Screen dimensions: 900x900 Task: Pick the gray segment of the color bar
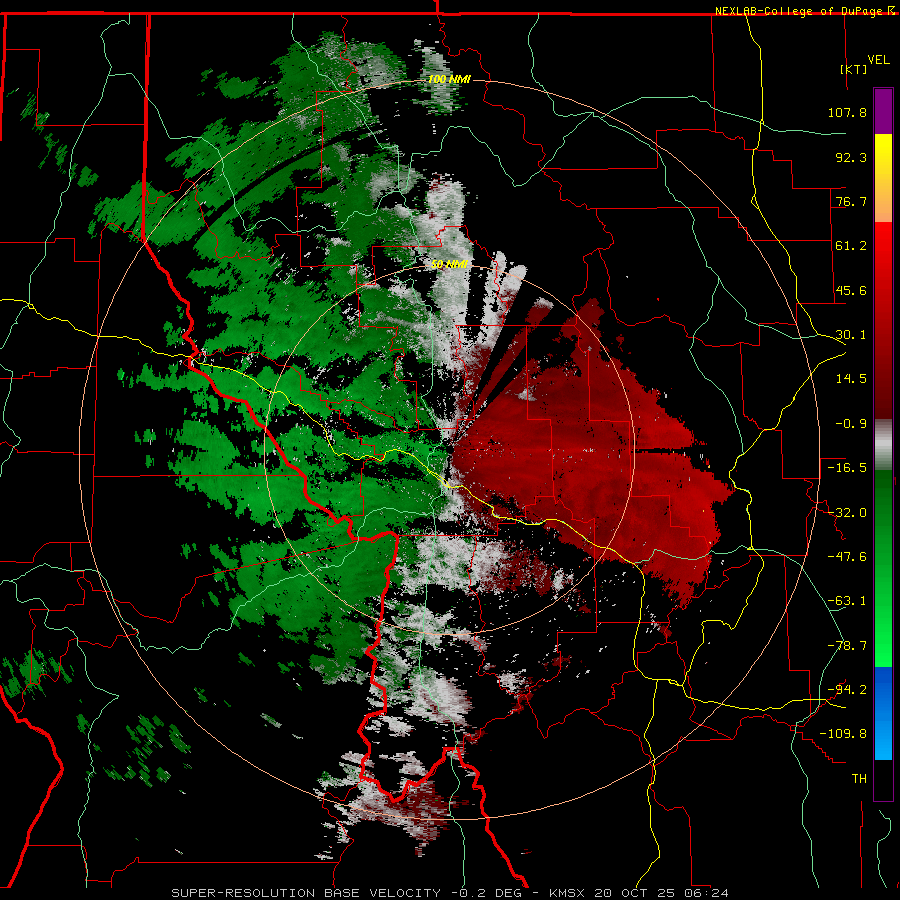(x=883, y=444)
